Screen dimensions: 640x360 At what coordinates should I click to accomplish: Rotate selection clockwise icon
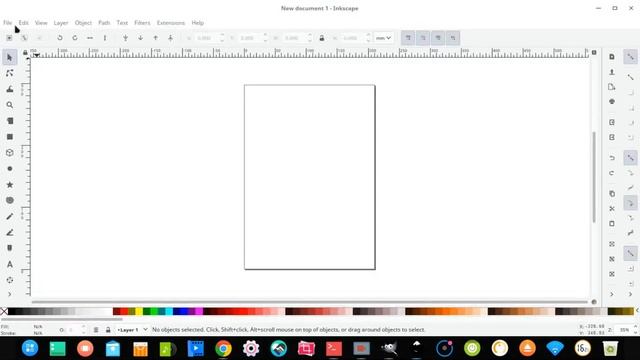click(x=75, y=38)
